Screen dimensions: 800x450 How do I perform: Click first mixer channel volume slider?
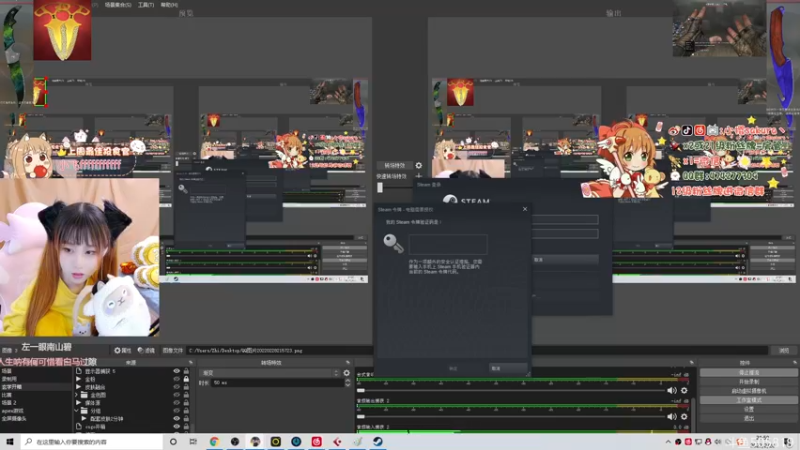(x=510, y=391)
